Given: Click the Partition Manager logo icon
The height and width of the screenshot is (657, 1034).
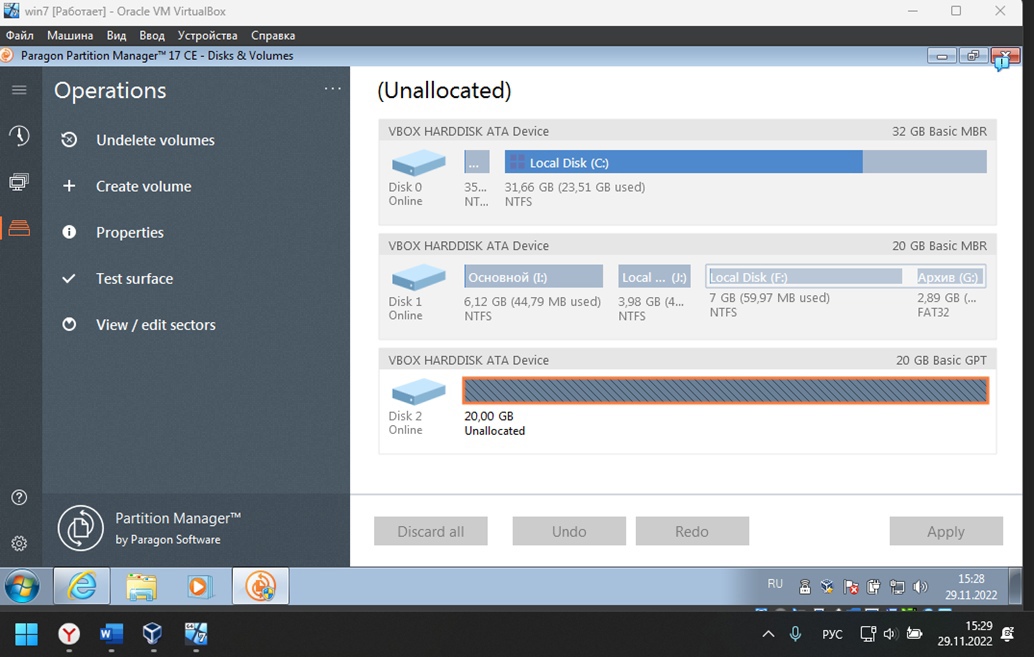Looking at the screenshot, I should (80, 528).
